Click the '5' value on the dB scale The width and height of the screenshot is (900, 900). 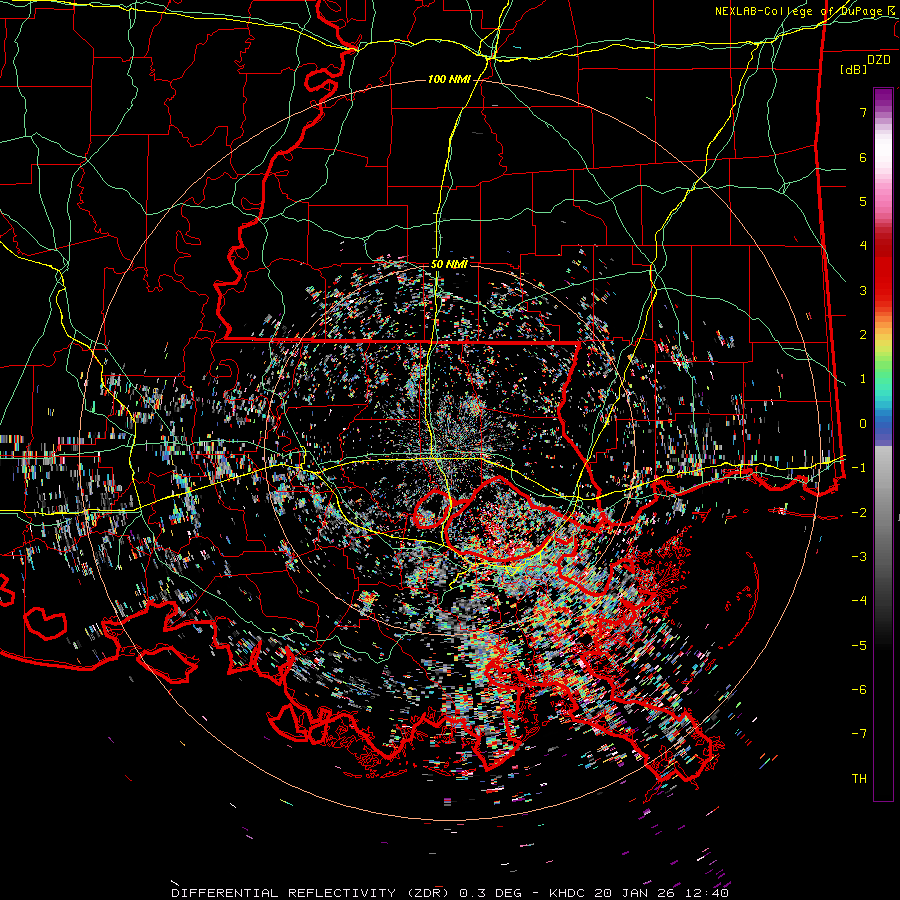coord(863,201)
